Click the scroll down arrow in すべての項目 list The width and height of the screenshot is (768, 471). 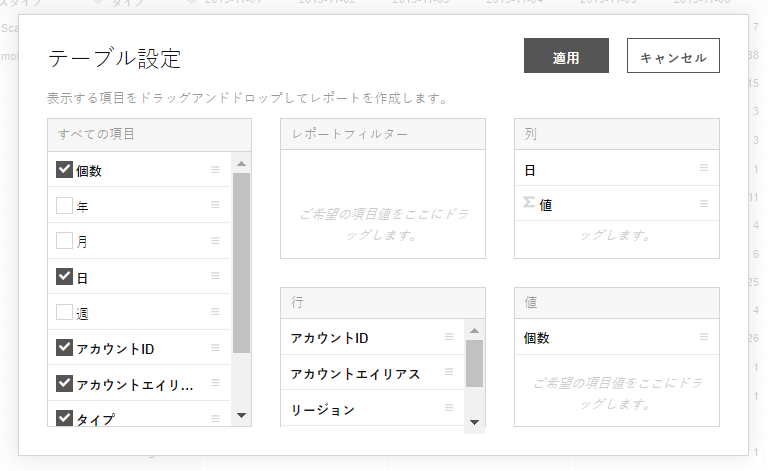(241, 415)
